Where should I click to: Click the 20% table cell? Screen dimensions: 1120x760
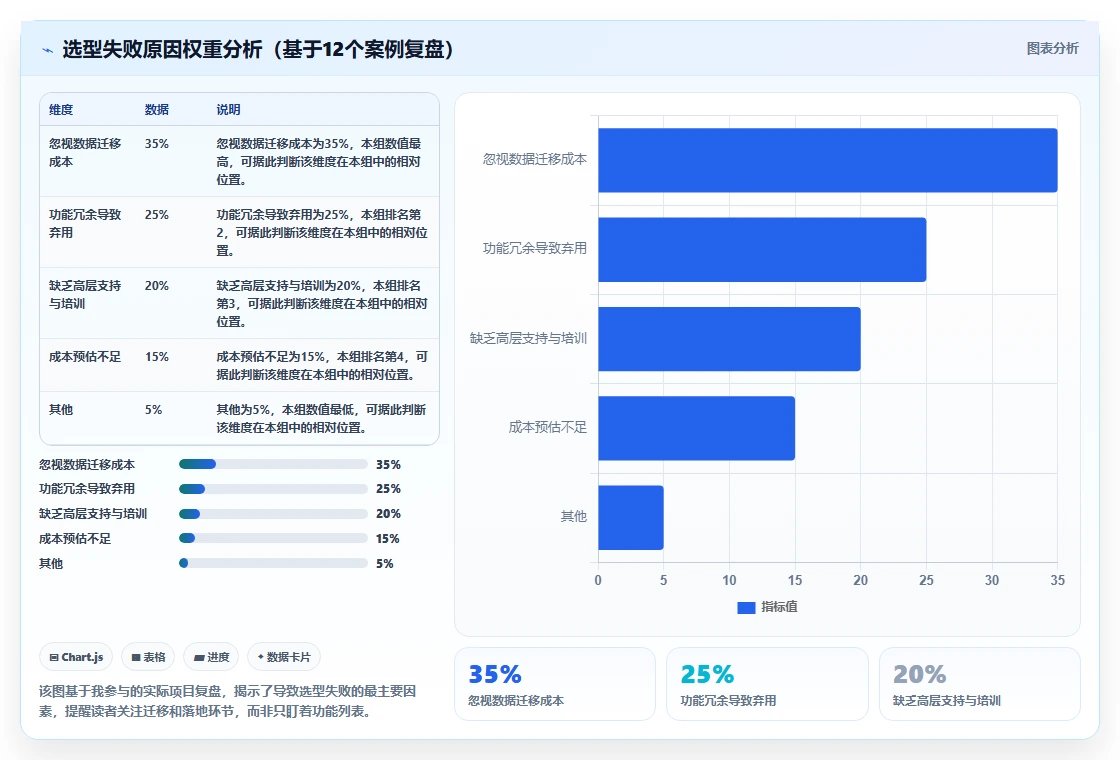(156, 286)
